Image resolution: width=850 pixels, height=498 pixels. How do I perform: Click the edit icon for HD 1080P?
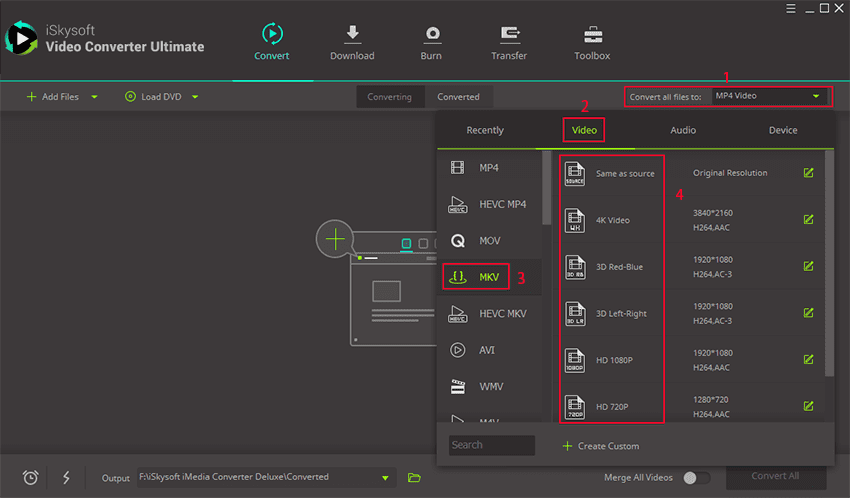pos(808,360)
